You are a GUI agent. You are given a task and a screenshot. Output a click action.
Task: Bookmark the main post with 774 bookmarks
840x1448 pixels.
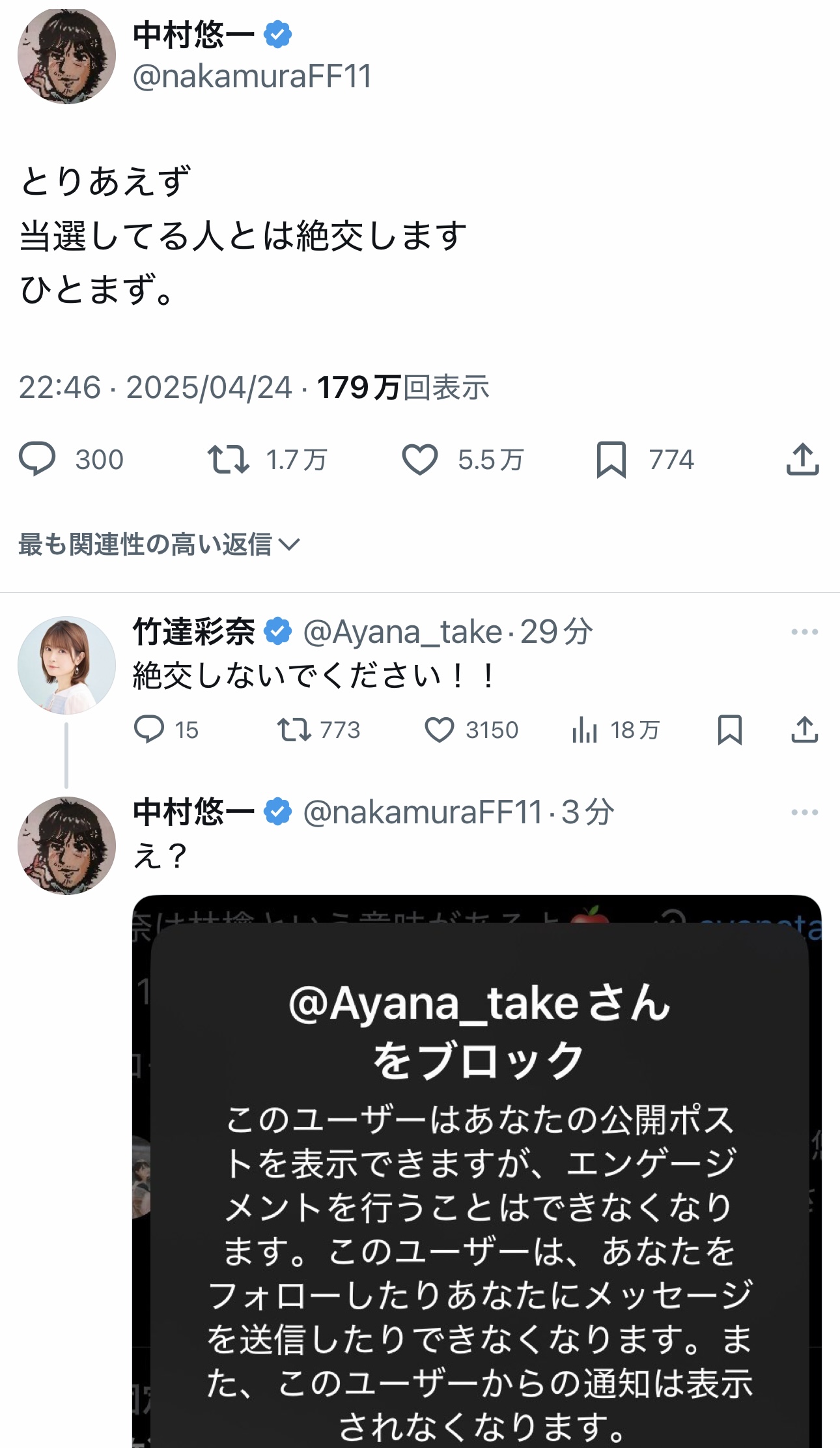611,459
